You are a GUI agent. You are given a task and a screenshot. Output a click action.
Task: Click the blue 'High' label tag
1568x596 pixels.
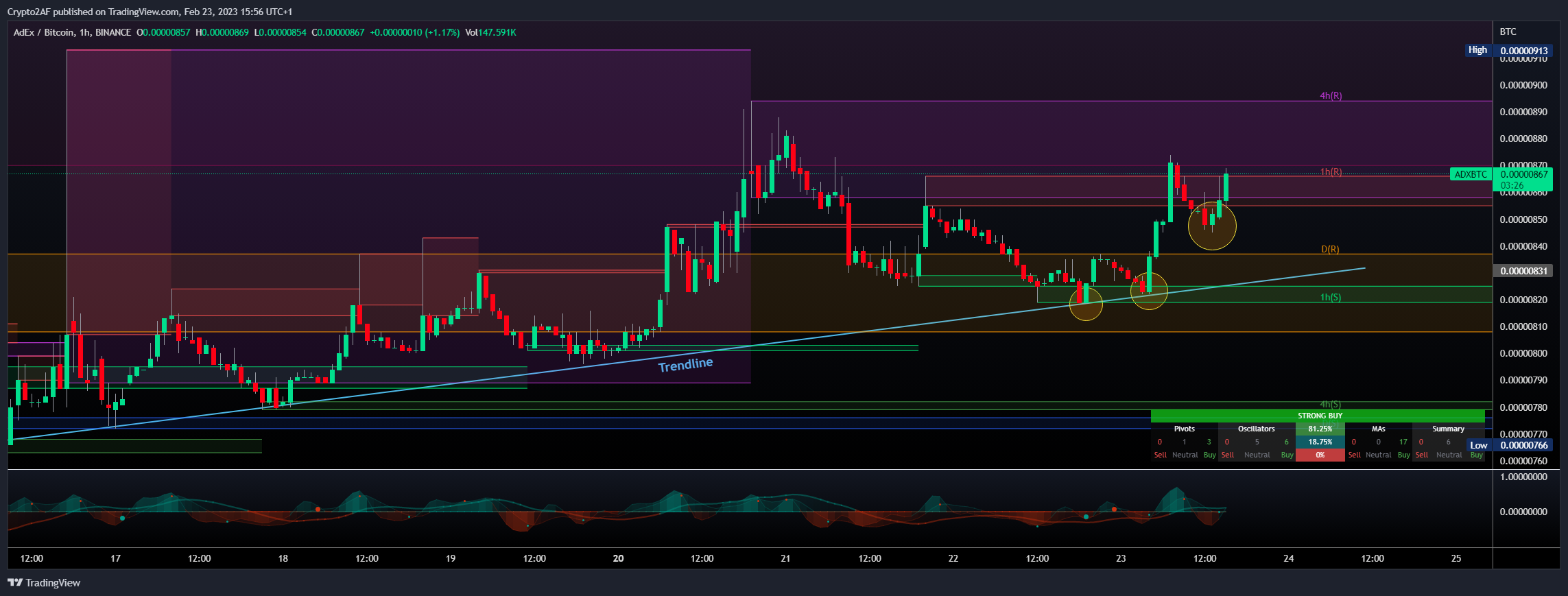click(1477, 50)
